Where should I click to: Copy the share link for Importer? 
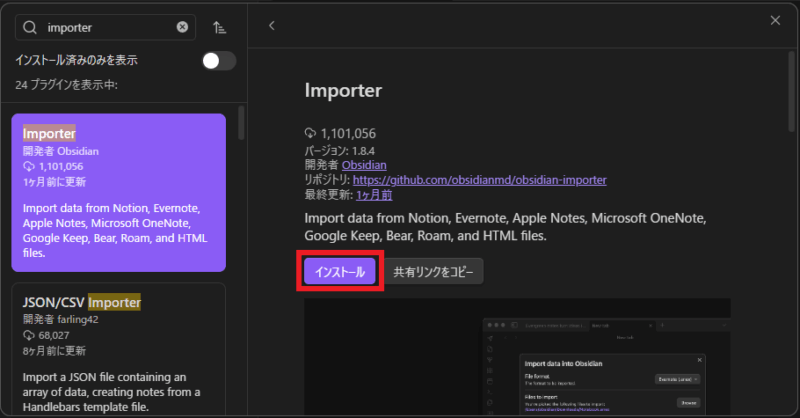click(433, 272)
